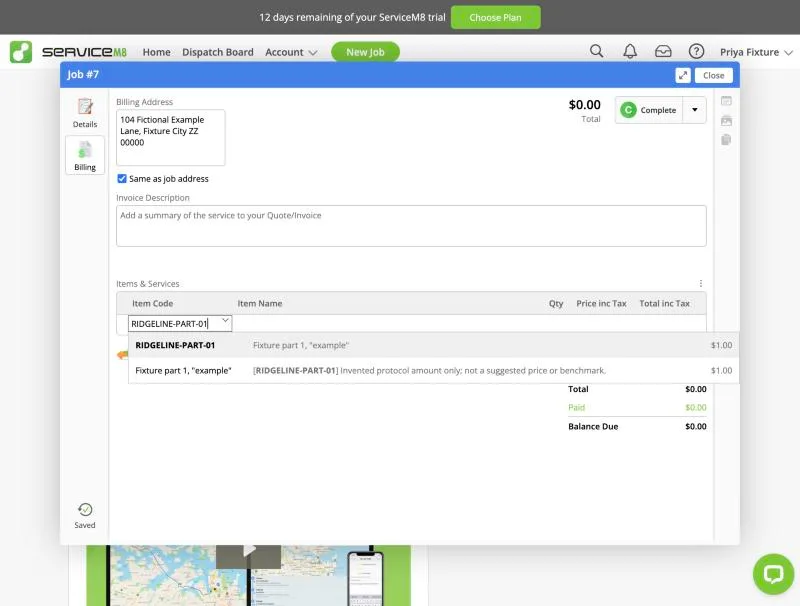Screen dimensions: 800x606
Task: Open the live chat bubble
Action: pos(773,574)
